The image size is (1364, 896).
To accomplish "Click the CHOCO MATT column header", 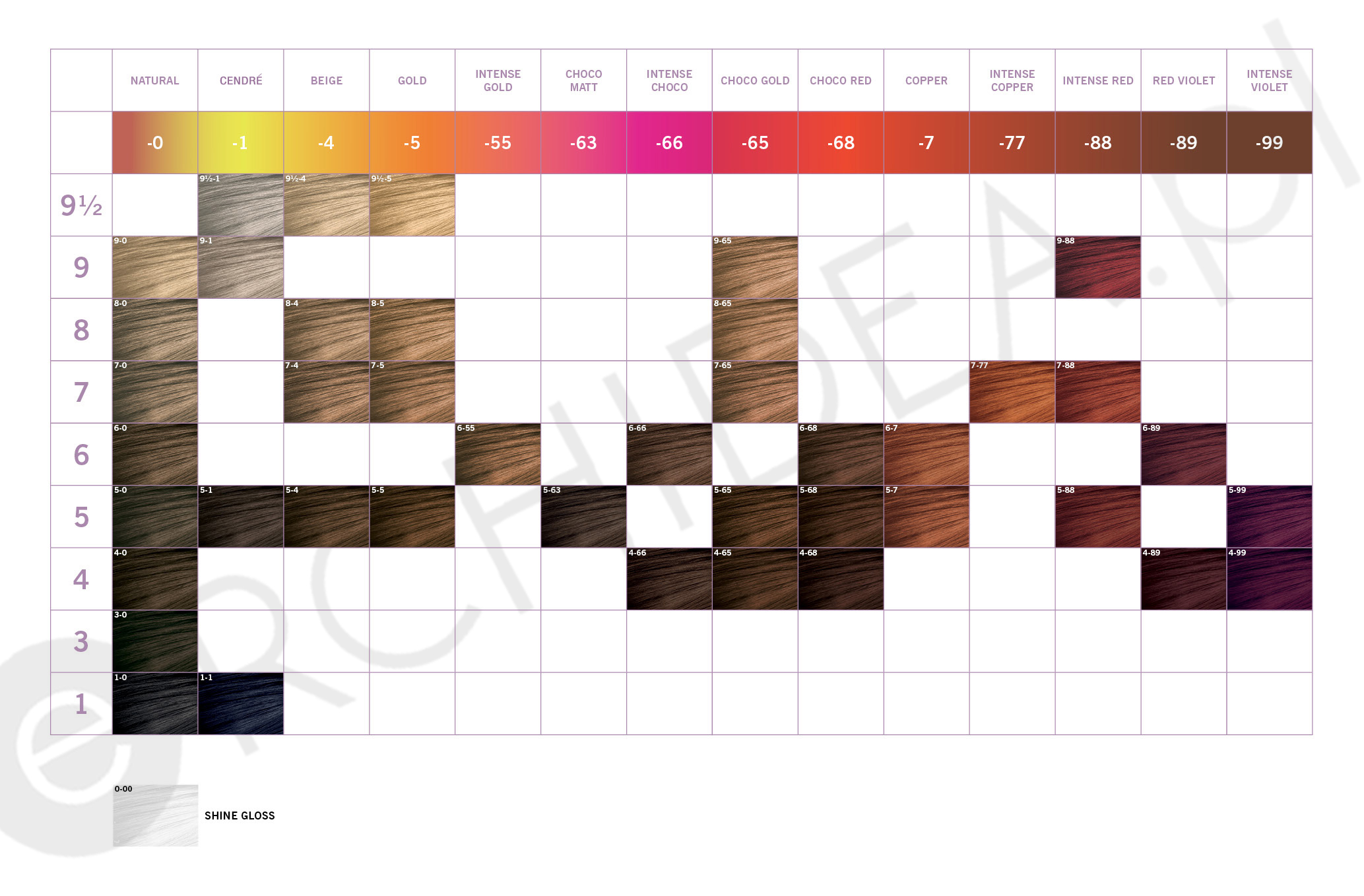I will (584, 80).
